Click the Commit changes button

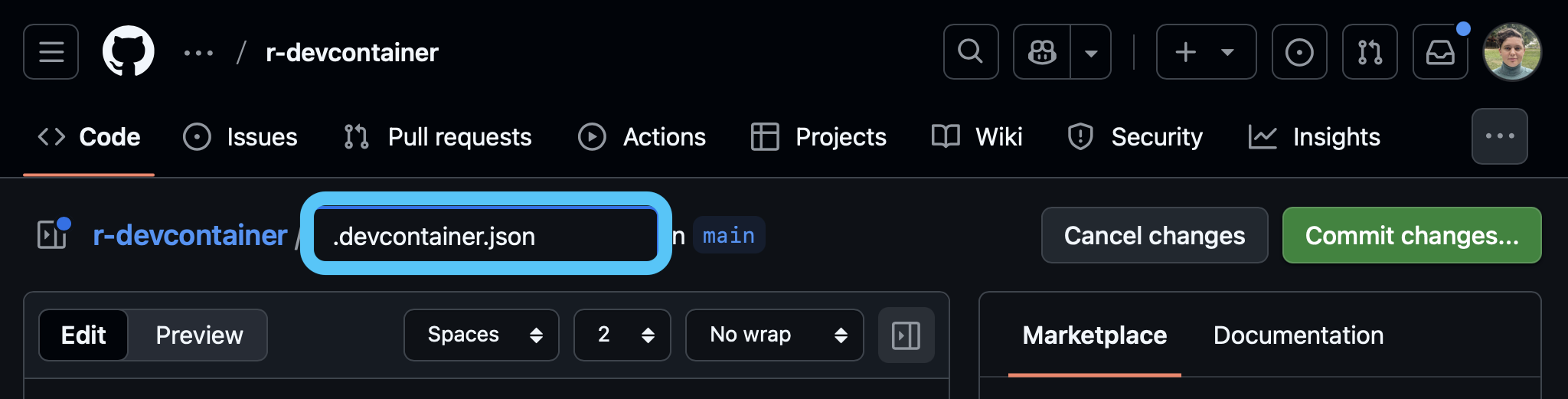click(1412, 235)
